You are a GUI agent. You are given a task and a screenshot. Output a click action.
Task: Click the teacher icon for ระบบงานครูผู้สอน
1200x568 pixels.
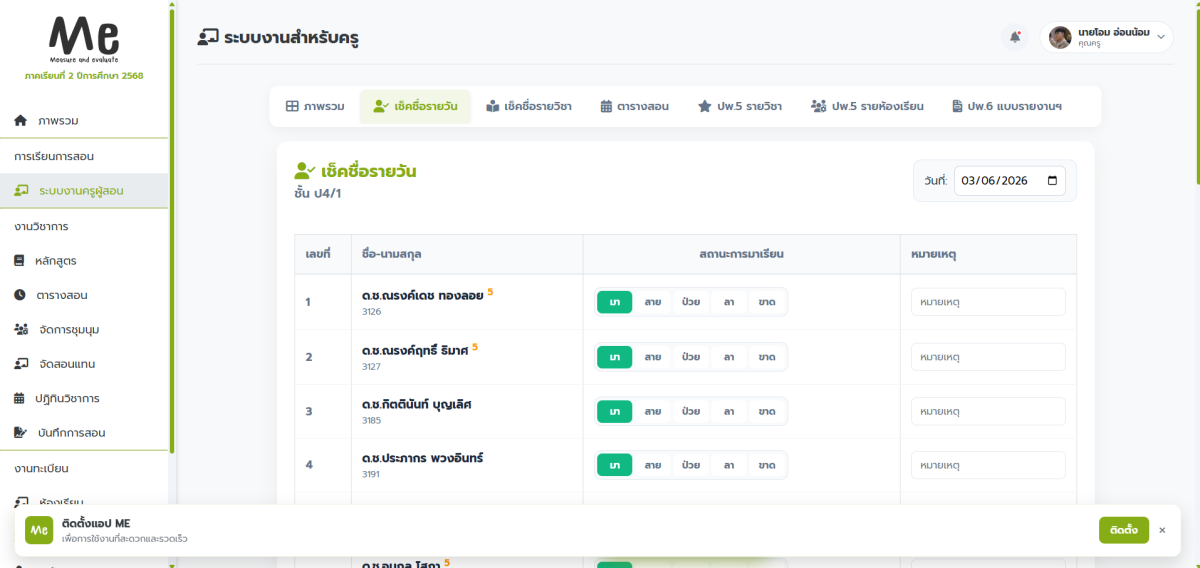(21, 190)
